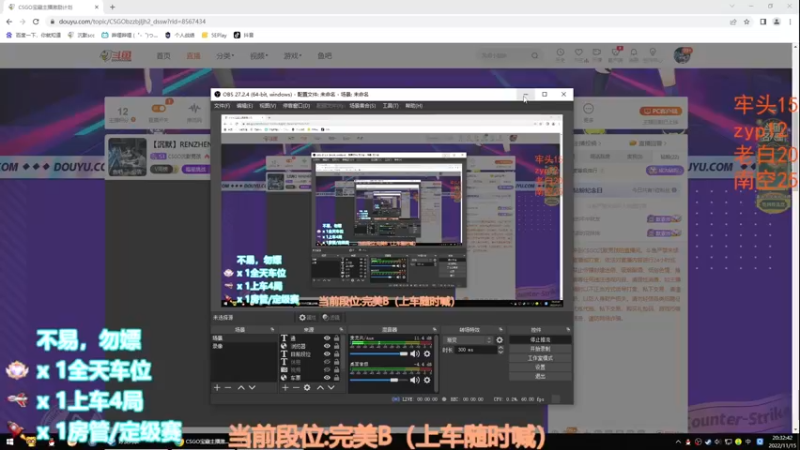Move scene down in Scenes list

pos(252,388)
